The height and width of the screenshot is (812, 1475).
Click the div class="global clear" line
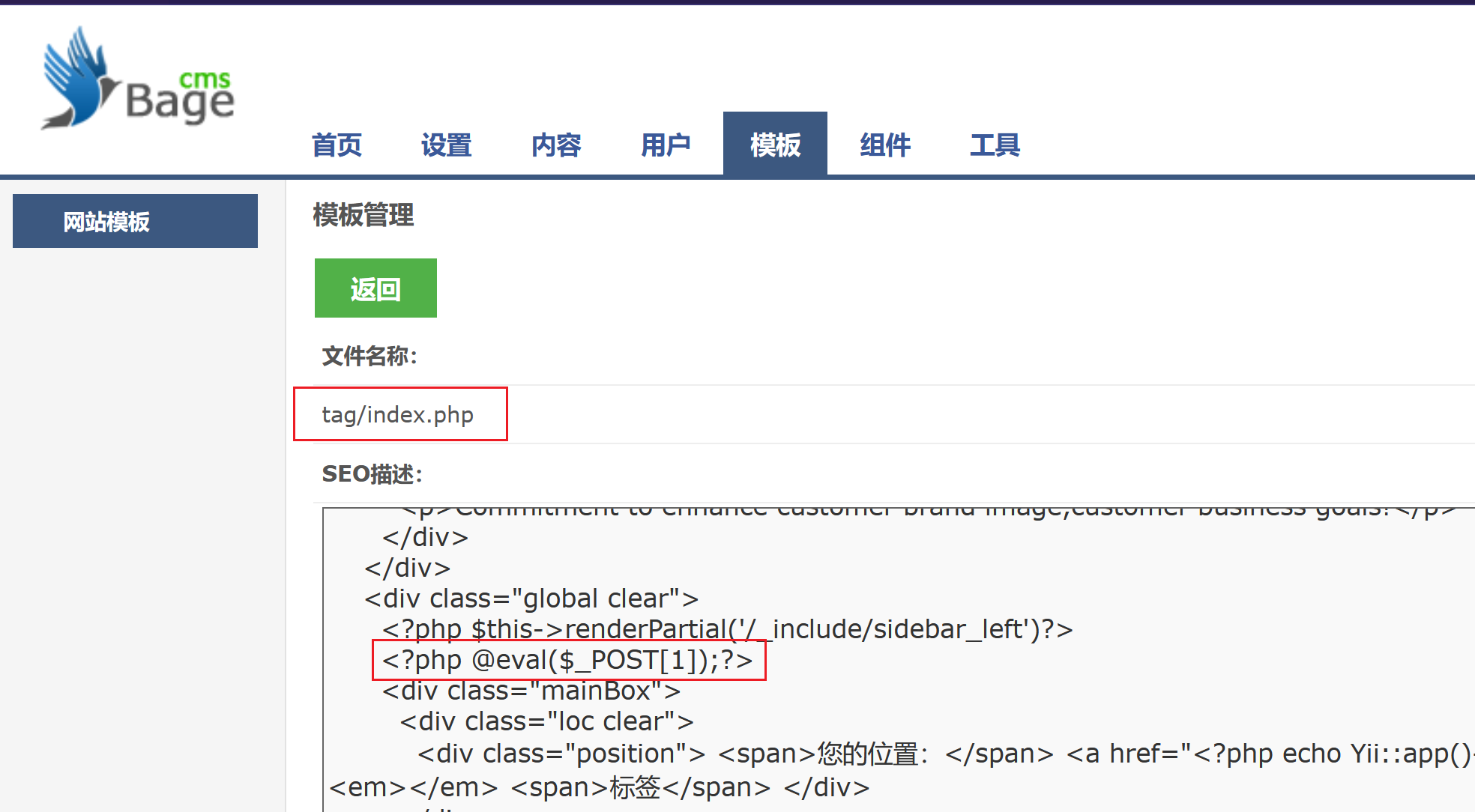click(531, 599)
